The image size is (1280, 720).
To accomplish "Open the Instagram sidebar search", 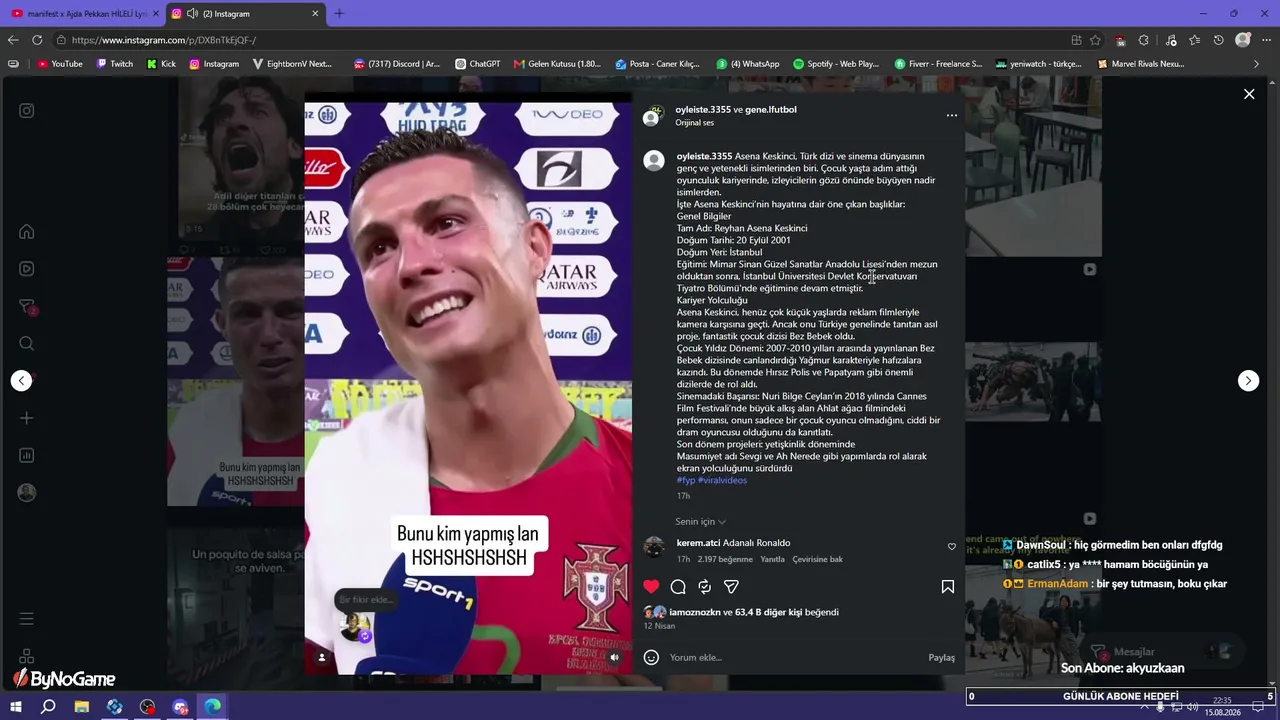I will click(x=27, y=344).
